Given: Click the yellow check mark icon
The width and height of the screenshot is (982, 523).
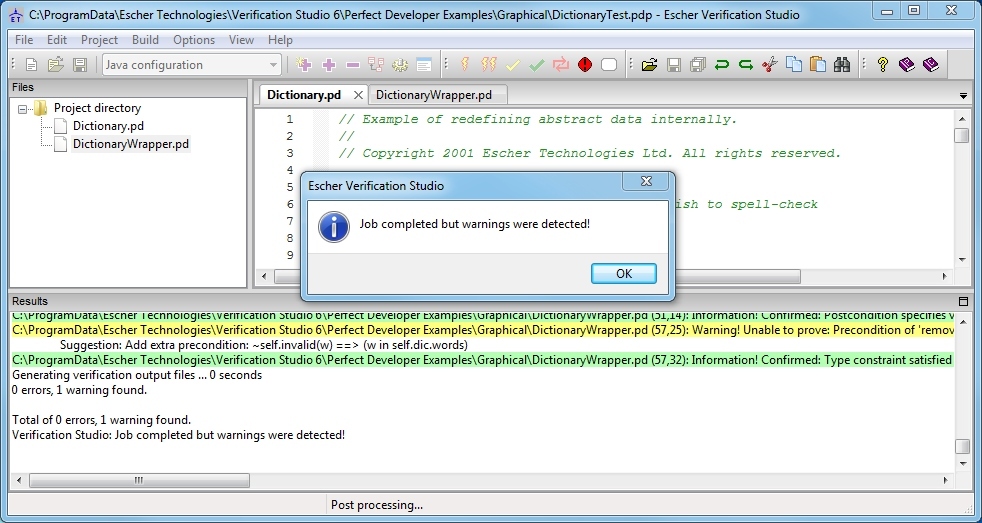Looking at the screenshot, I should tap(513, 65).
